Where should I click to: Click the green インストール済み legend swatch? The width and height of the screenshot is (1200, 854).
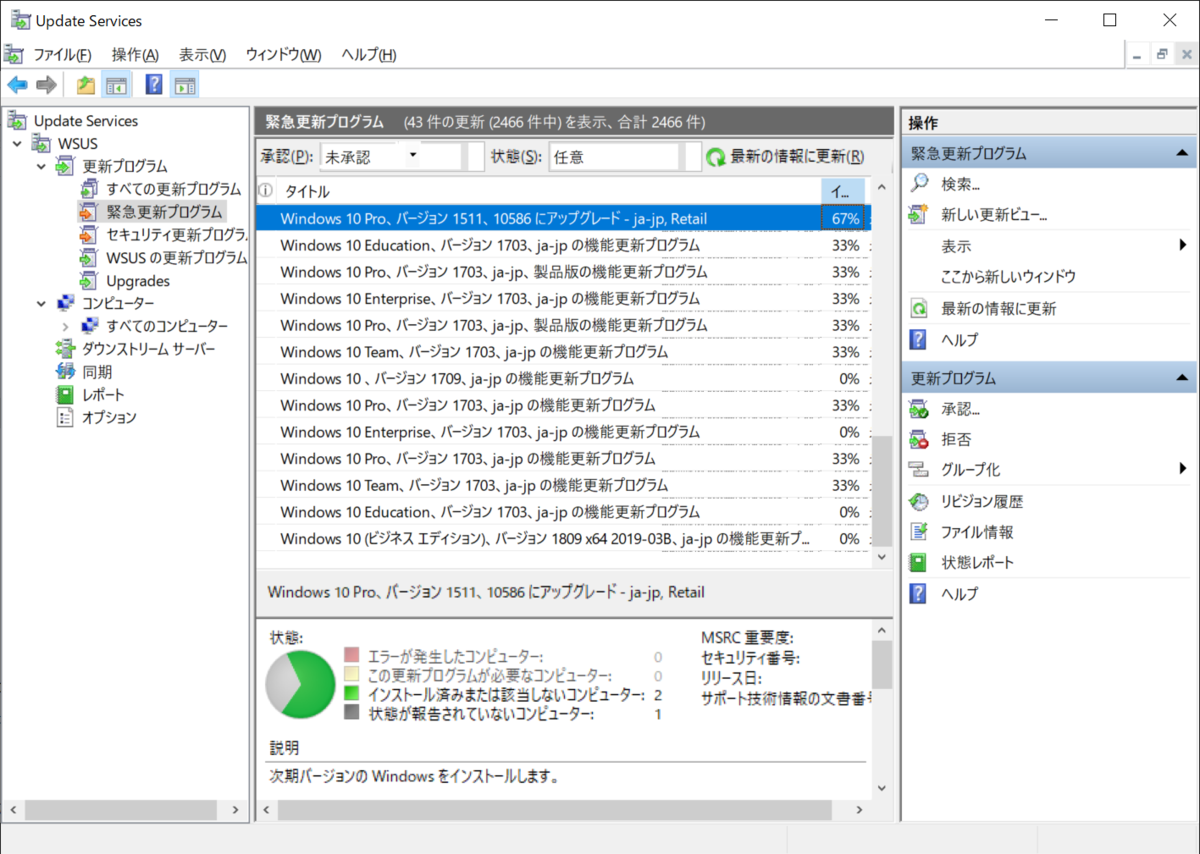351,693
